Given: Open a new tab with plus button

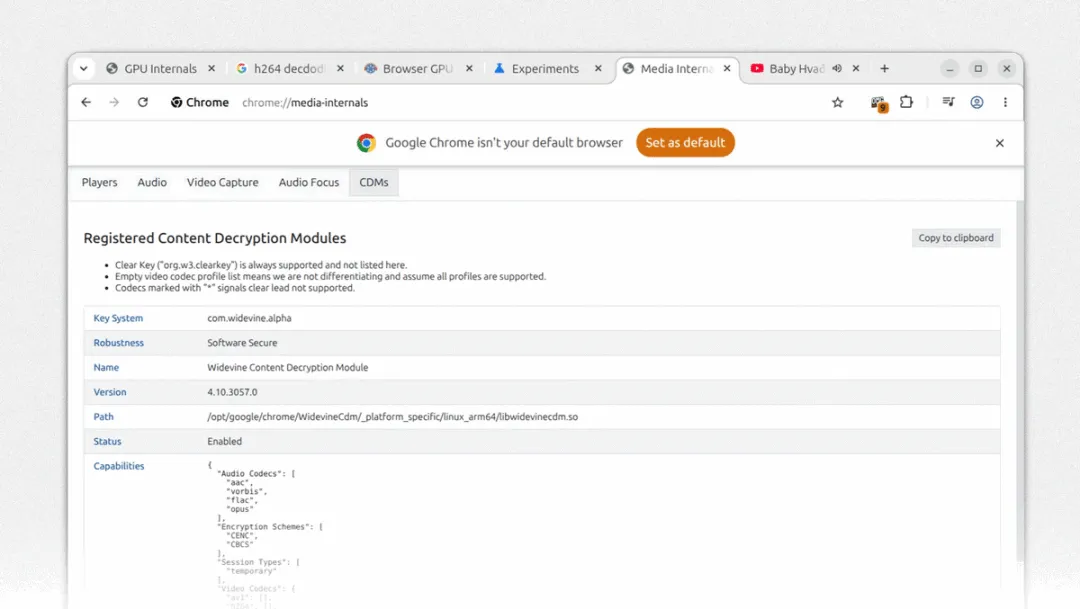Looking at the screenshot, I should click(x=884, y=69).
